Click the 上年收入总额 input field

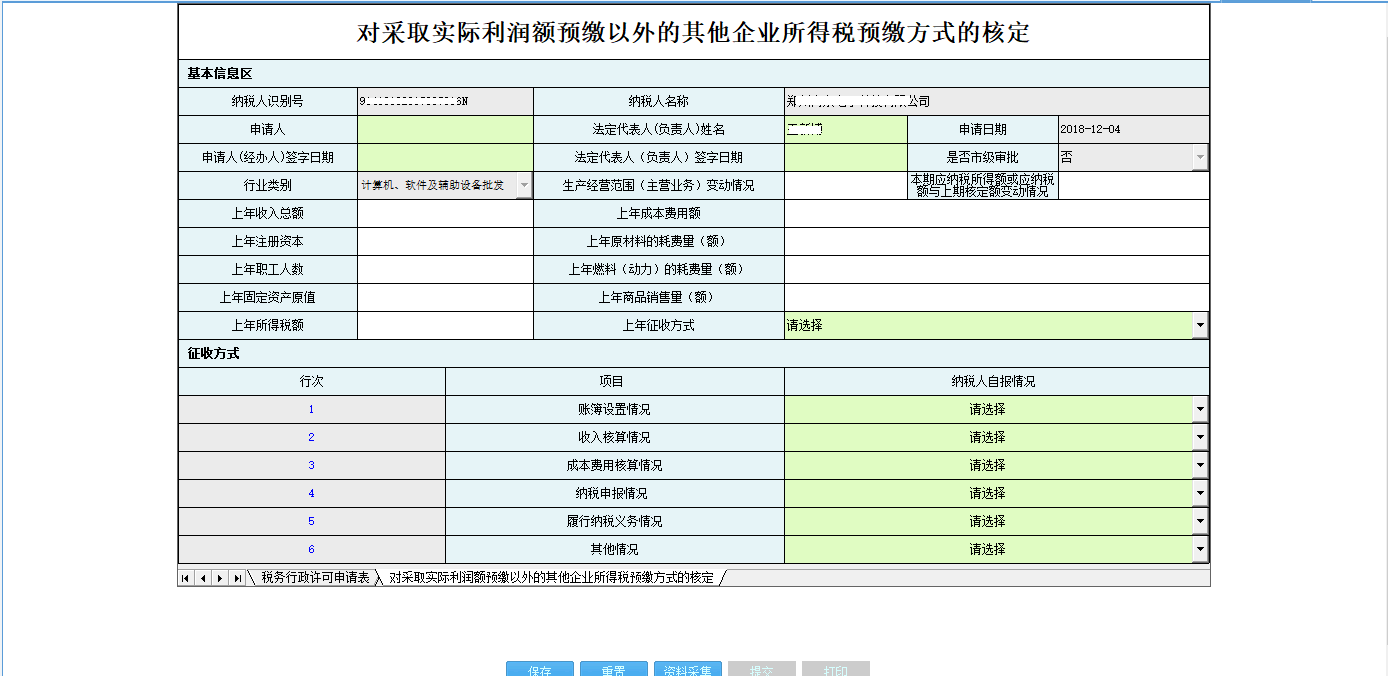coord(444,212)
